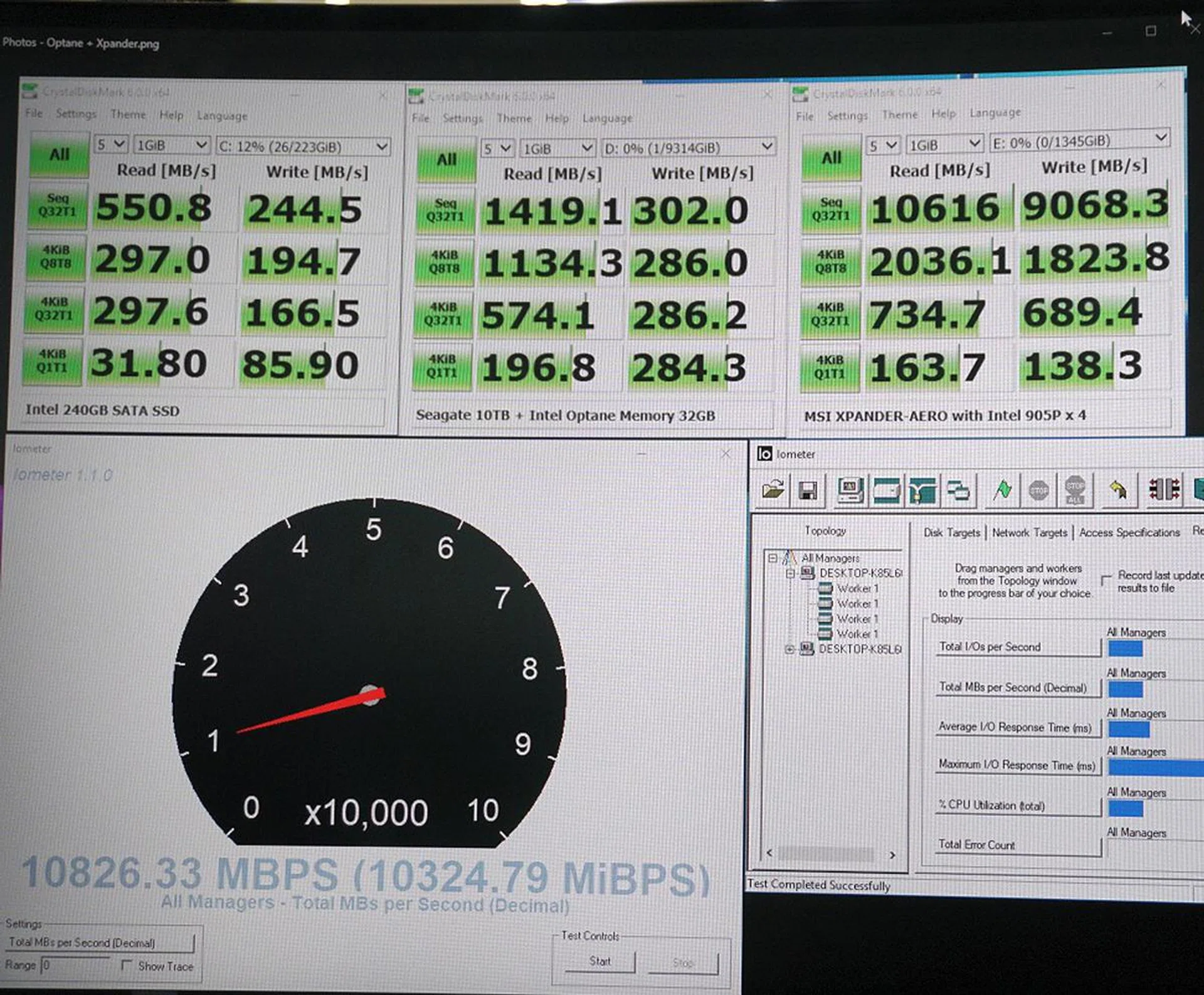This screenshot has width=1204, height=995.
Task: Click the Start New Disk Worker icon
Action: [x=886, y=490]
